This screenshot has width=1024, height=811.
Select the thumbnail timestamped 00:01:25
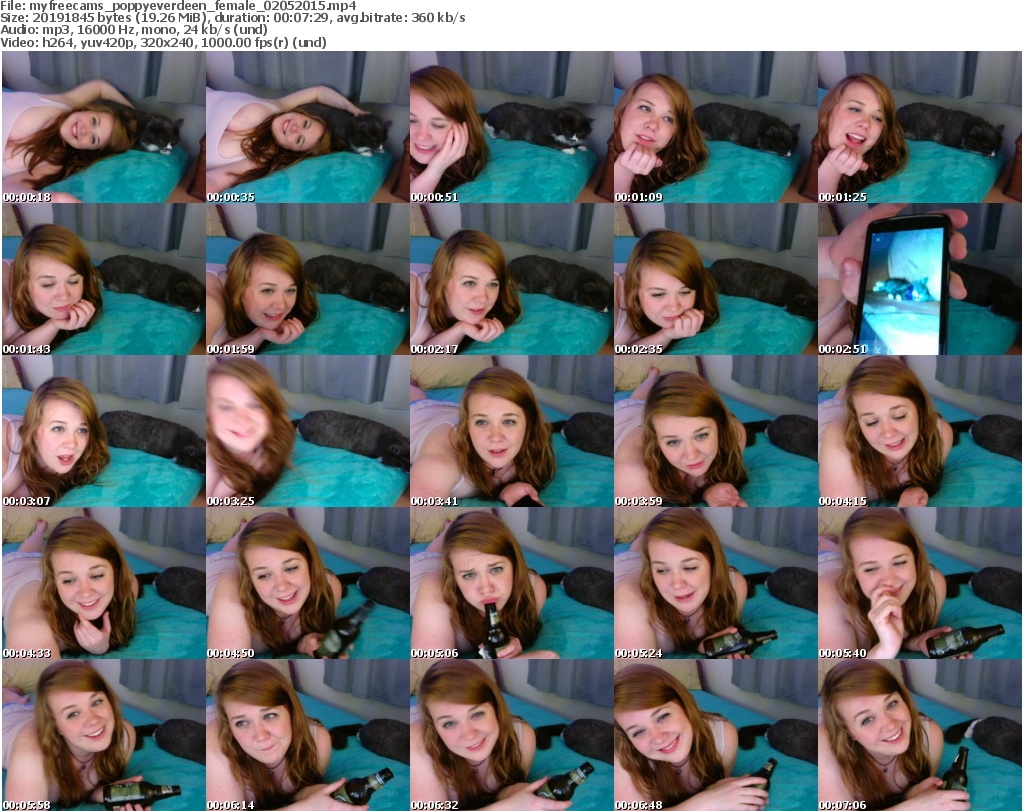click(920, 127)
